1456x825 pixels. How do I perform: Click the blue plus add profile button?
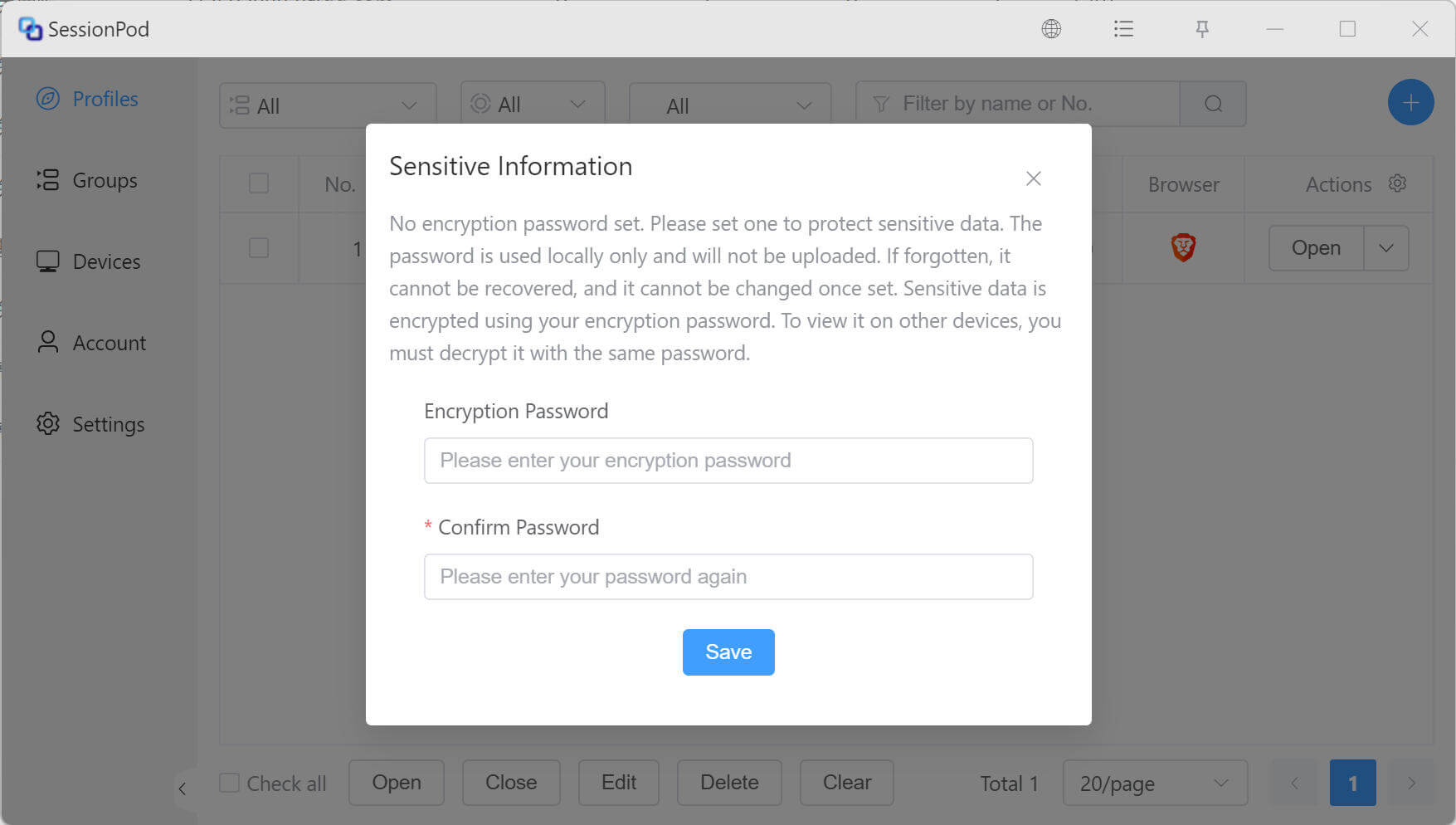pyautogui.click(x=1410, y=103)
